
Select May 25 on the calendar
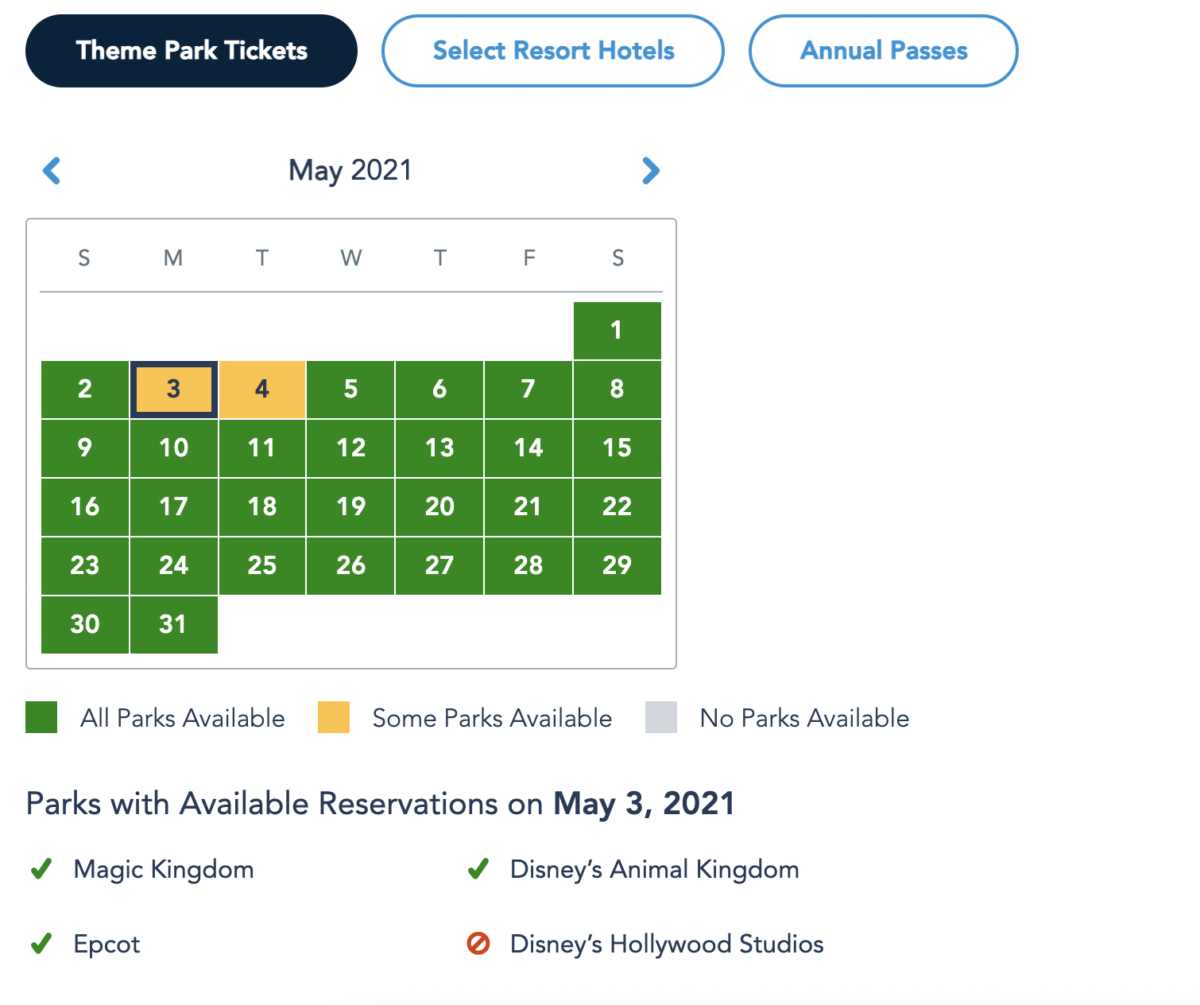262,566
